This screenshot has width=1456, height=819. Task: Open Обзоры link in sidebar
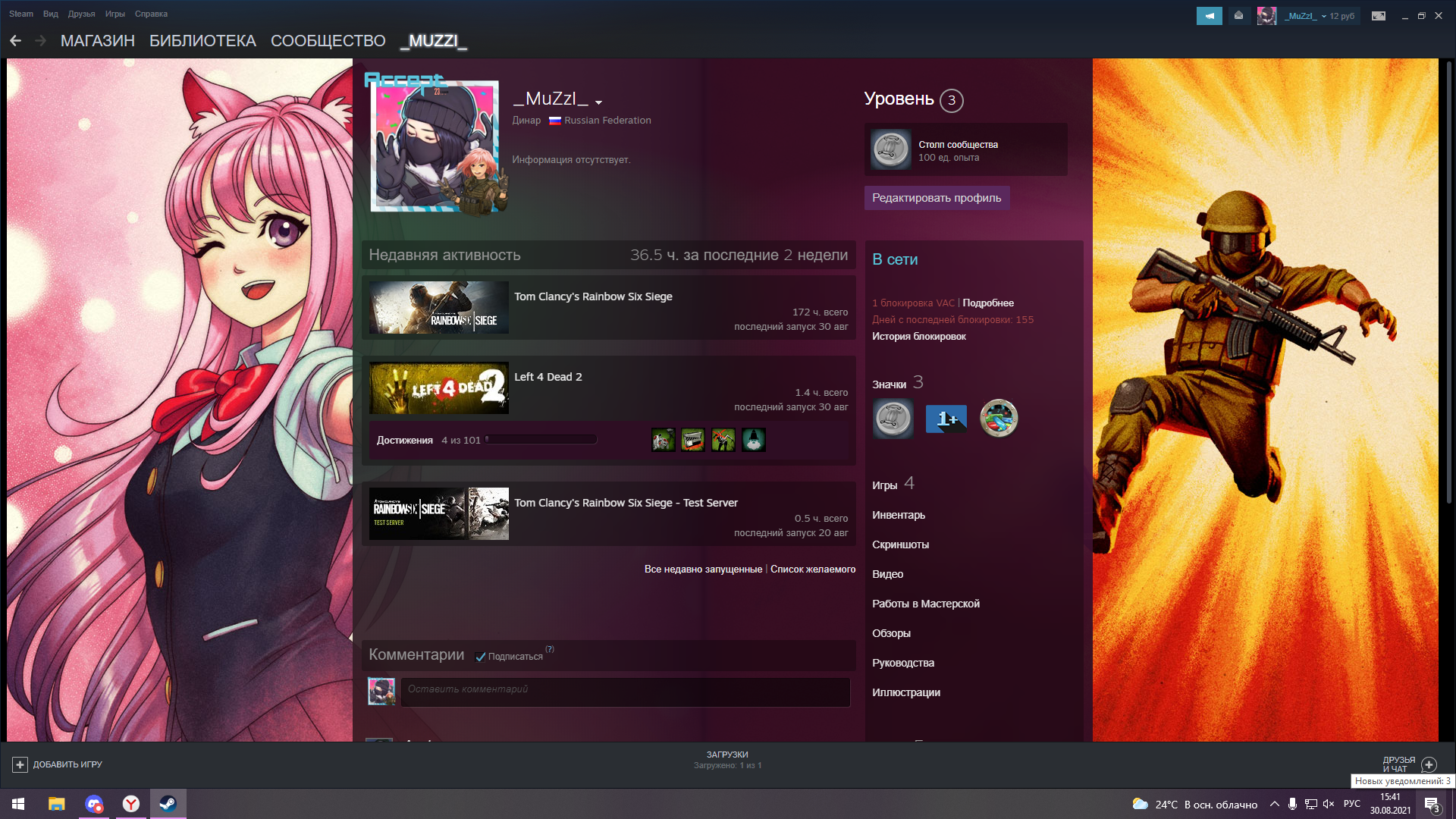(891, 633)
